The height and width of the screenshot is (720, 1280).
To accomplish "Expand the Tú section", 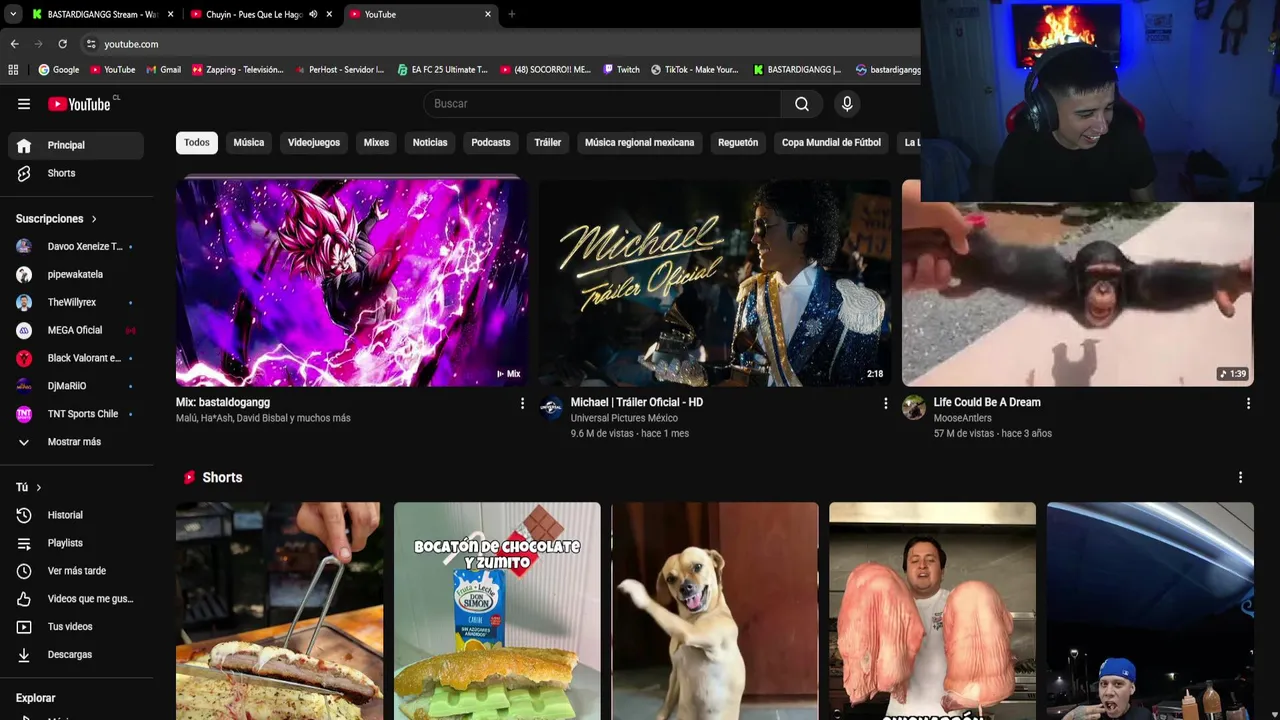I will pyautogui.click(x=28, y=487).
